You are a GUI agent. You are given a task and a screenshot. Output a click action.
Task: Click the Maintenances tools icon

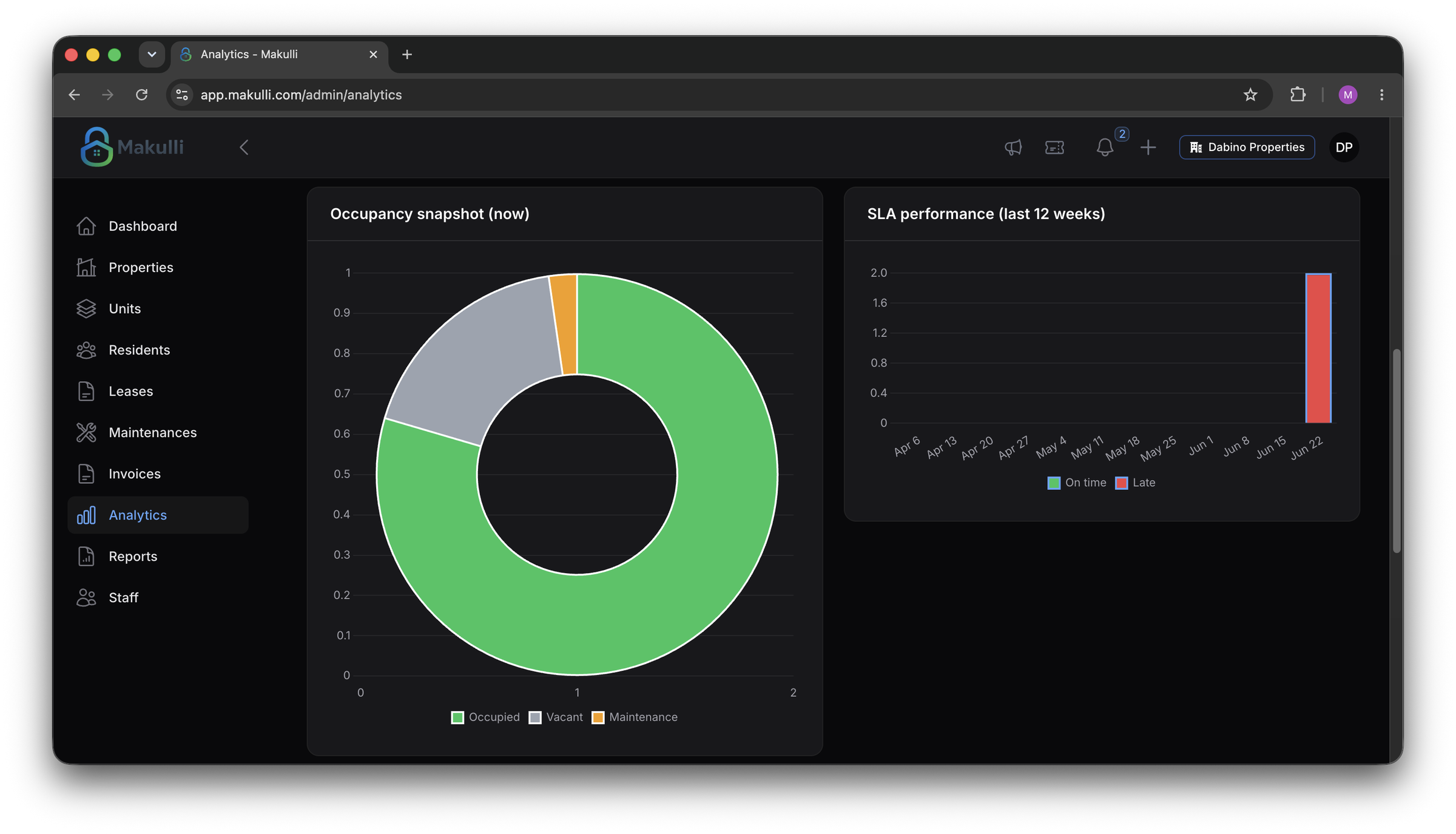pyautogui.click(x=86, y=432)
